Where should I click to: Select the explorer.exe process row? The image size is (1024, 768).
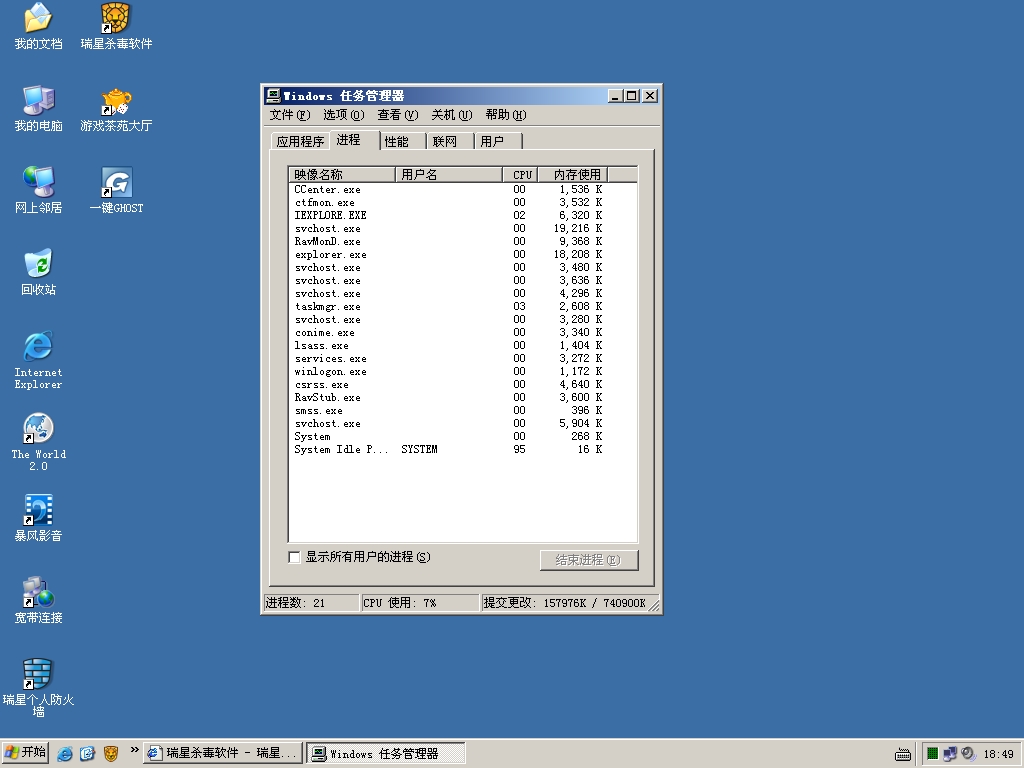[463, 255]
